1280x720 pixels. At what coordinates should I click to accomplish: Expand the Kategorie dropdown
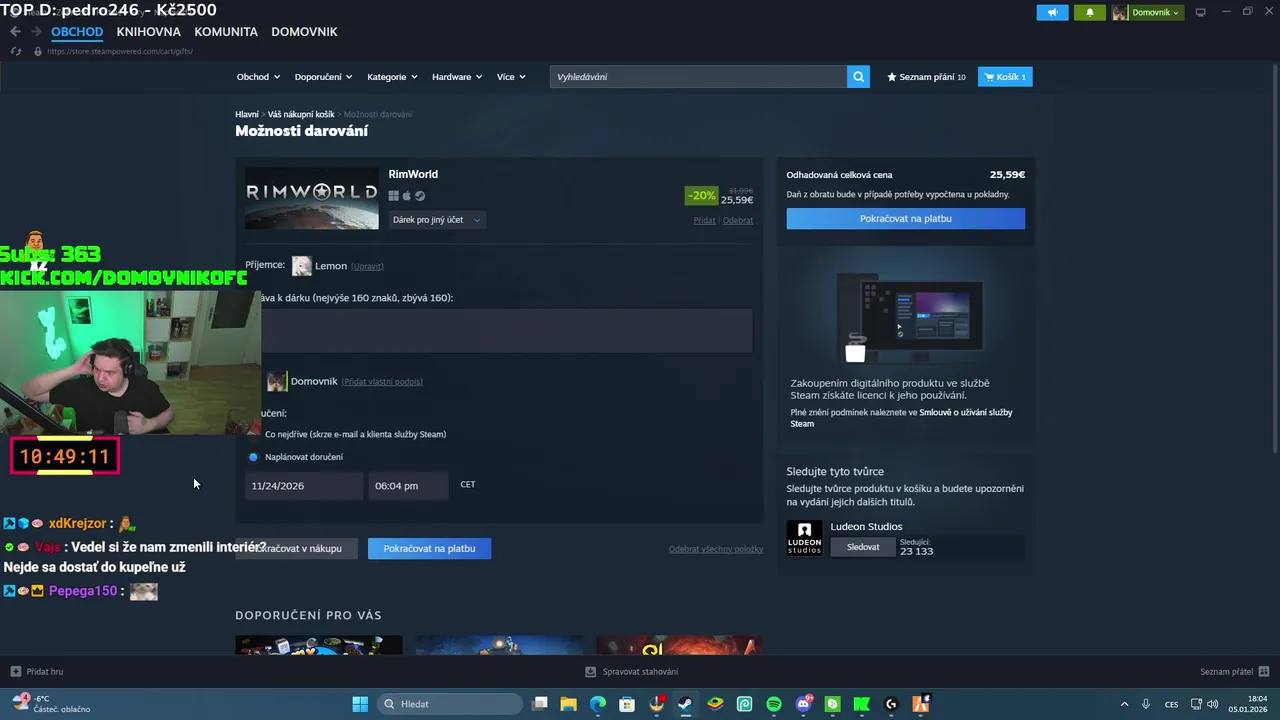pyautogui.click(x=392, y=77)
